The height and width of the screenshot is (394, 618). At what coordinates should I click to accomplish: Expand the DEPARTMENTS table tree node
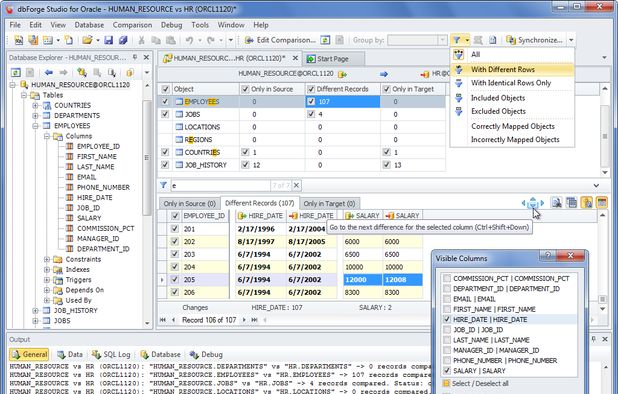[x=35, y=116]
